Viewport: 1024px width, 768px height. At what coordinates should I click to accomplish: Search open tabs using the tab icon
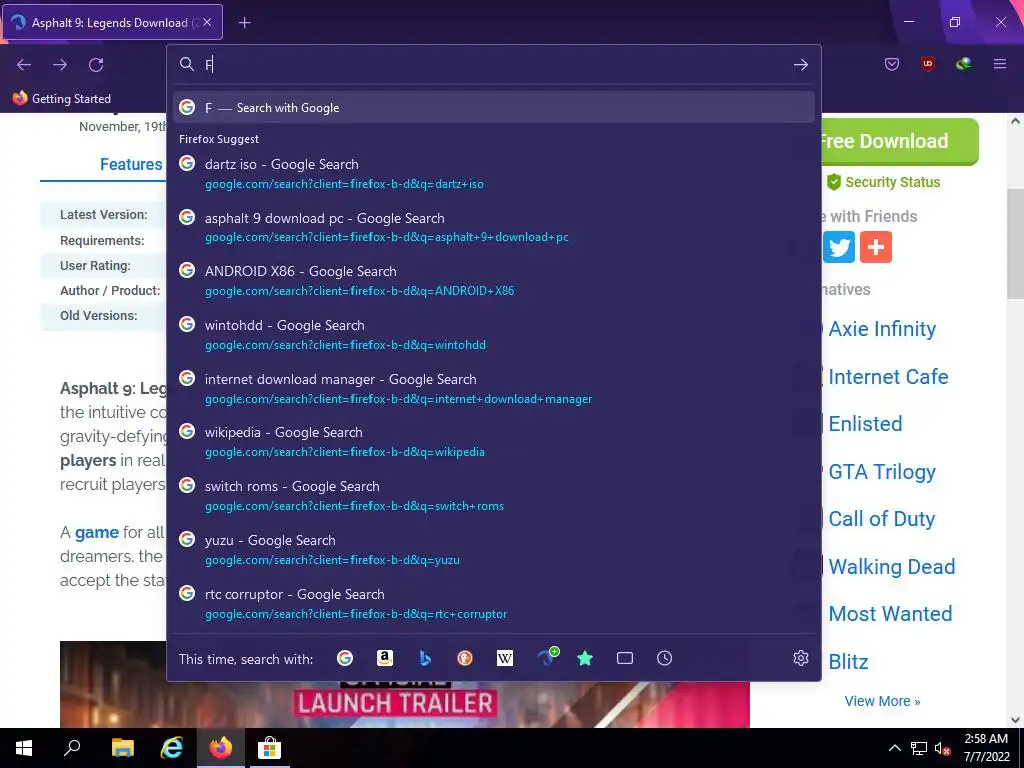[625, 658]
